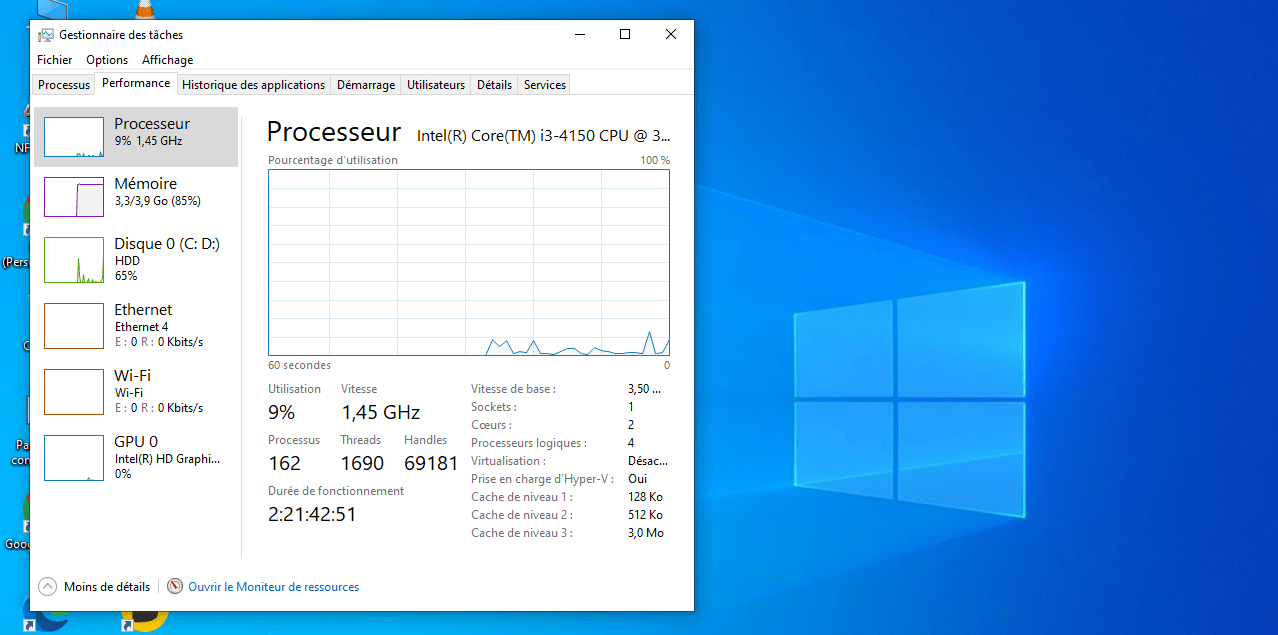
Task: Click the Processeurs logiques label
Action: [529, 443]
